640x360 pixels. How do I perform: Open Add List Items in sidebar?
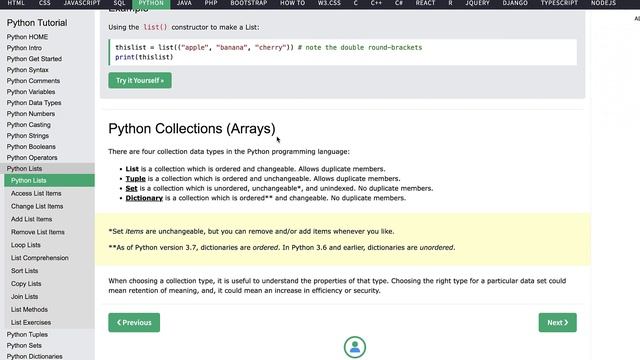[x=31, y=219]
